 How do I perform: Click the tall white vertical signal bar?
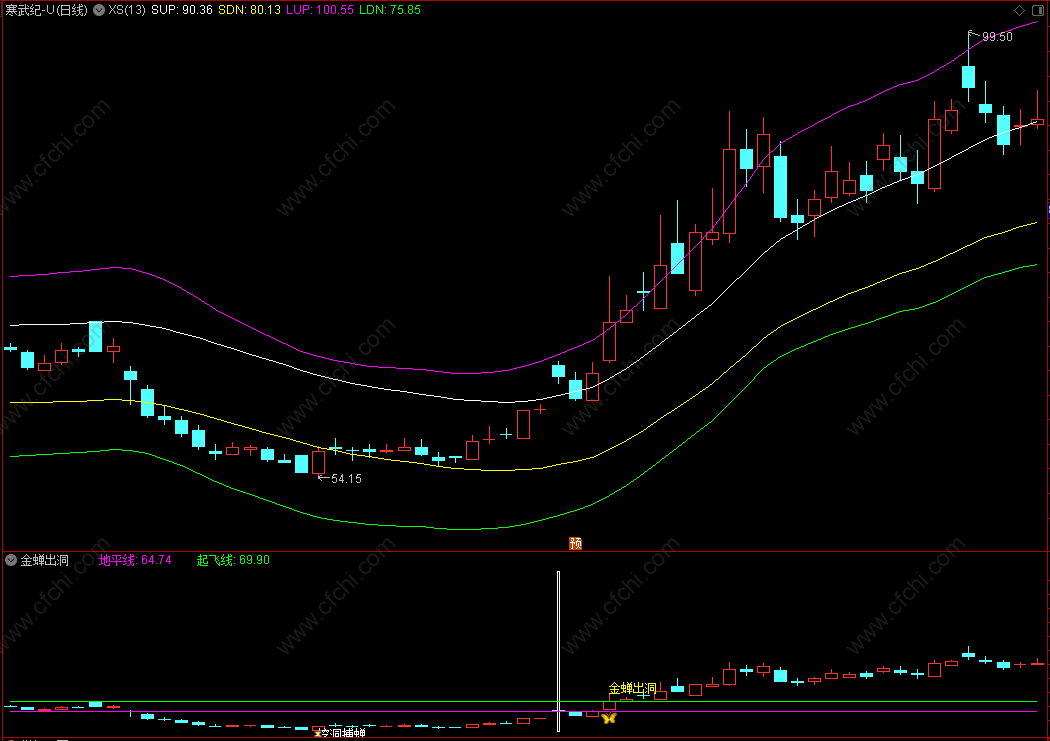coord(558,651)
